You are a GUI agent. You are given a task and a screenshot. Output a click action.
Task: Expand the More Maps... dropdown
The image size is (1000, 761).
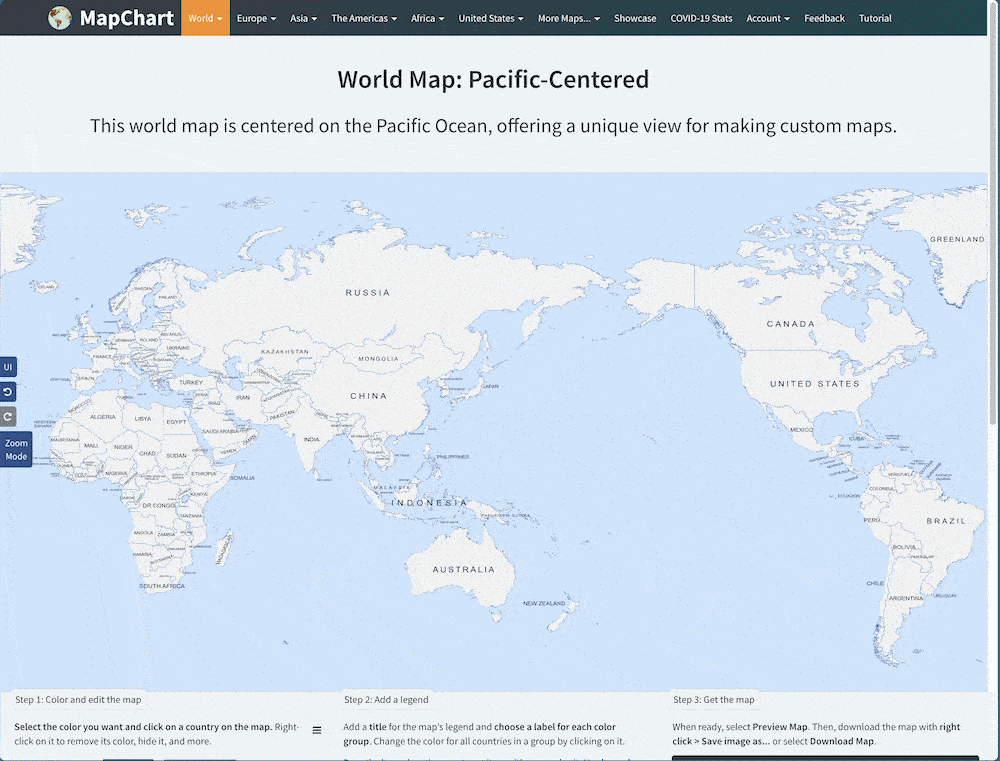click(569, 17)
